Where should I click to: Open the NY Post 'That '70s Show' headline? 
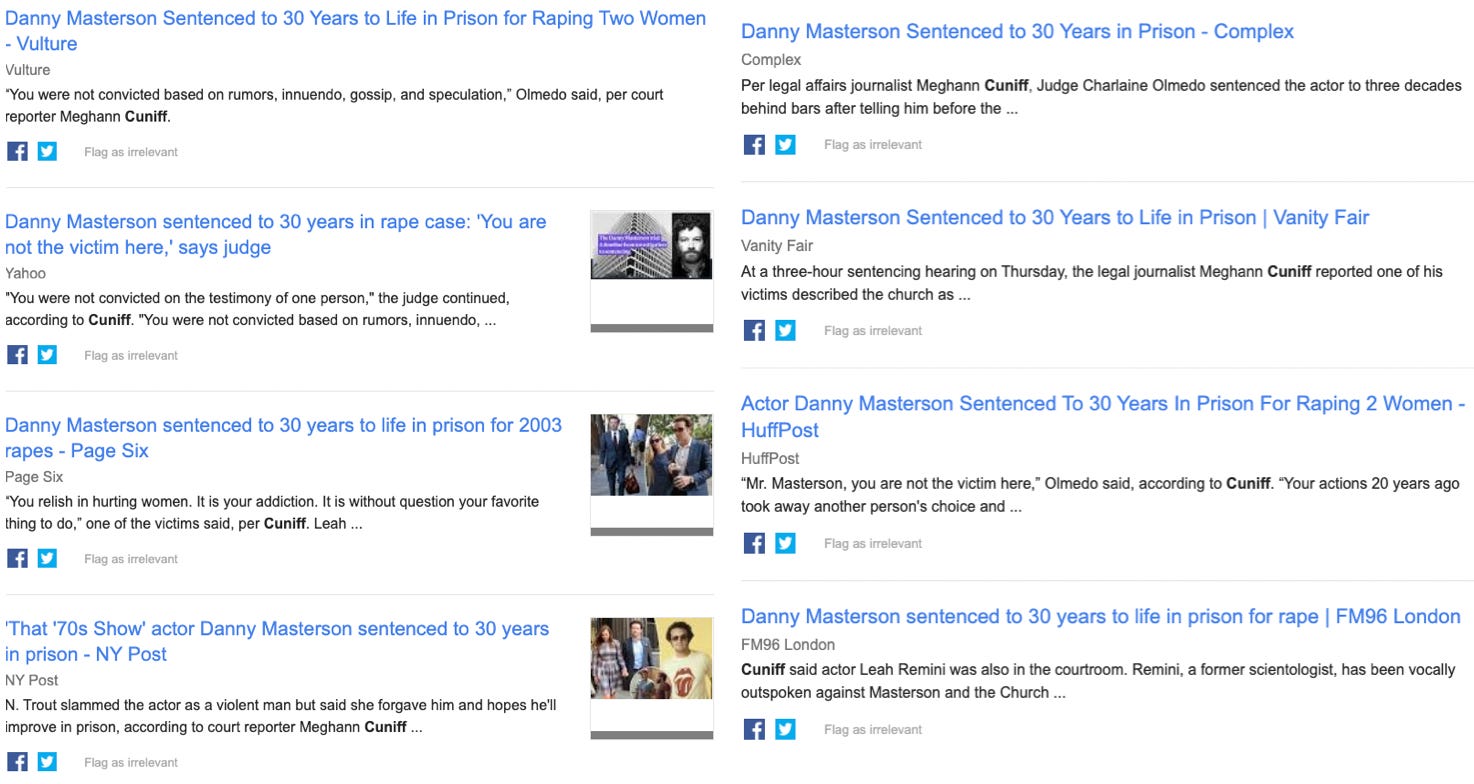point(277,641)
